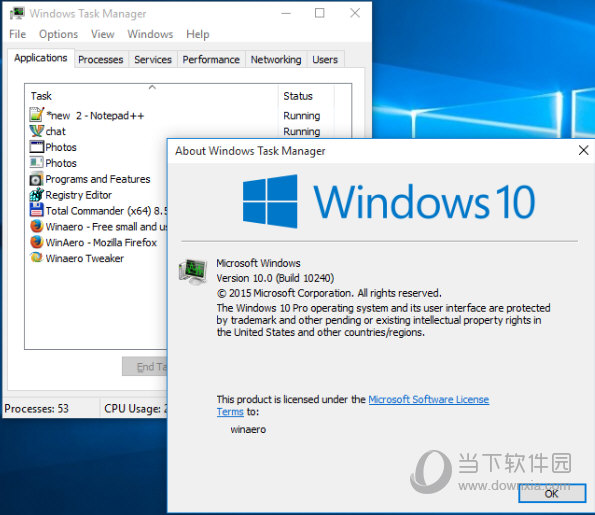
Task: Click the Total Commander floppy icon
Action: (37, 210)
